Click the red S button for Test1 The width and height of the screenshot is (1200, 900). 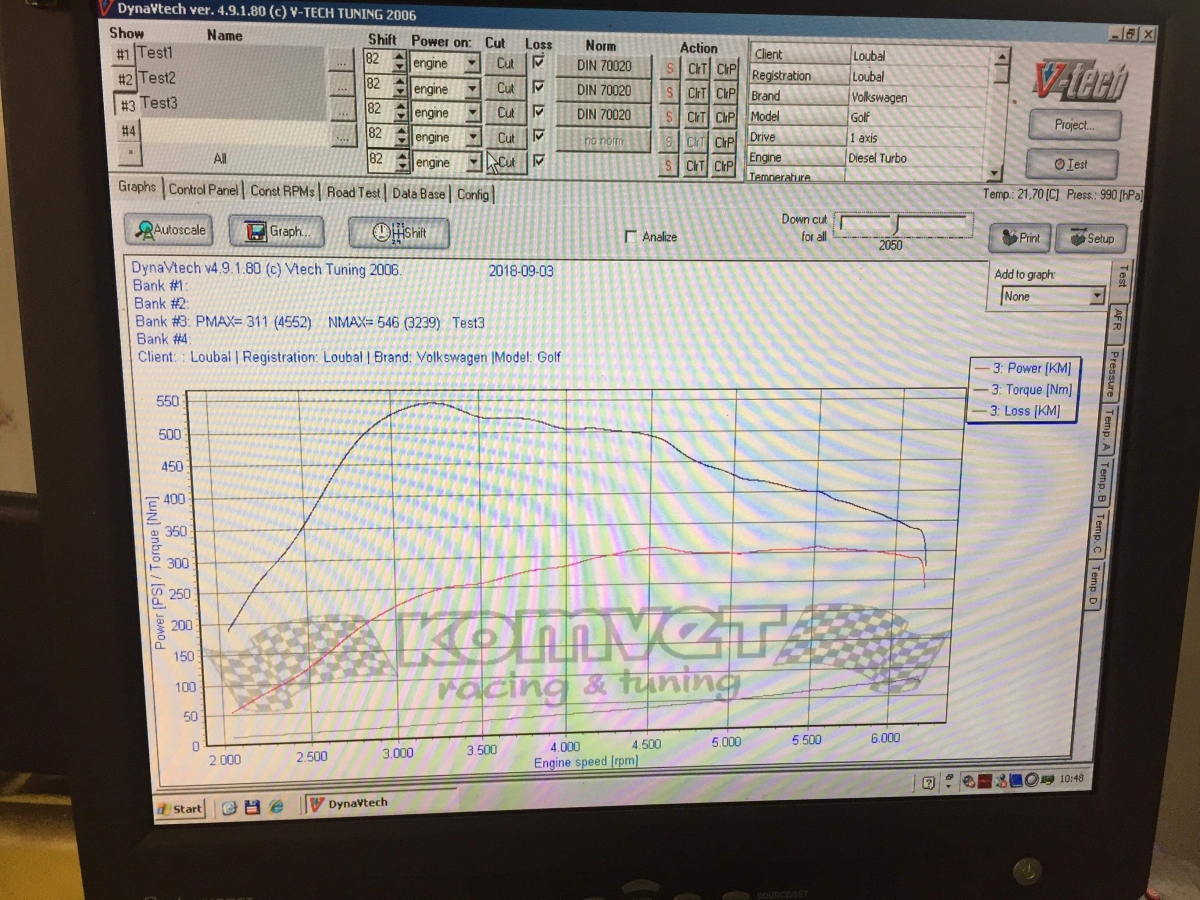[671, 68]
